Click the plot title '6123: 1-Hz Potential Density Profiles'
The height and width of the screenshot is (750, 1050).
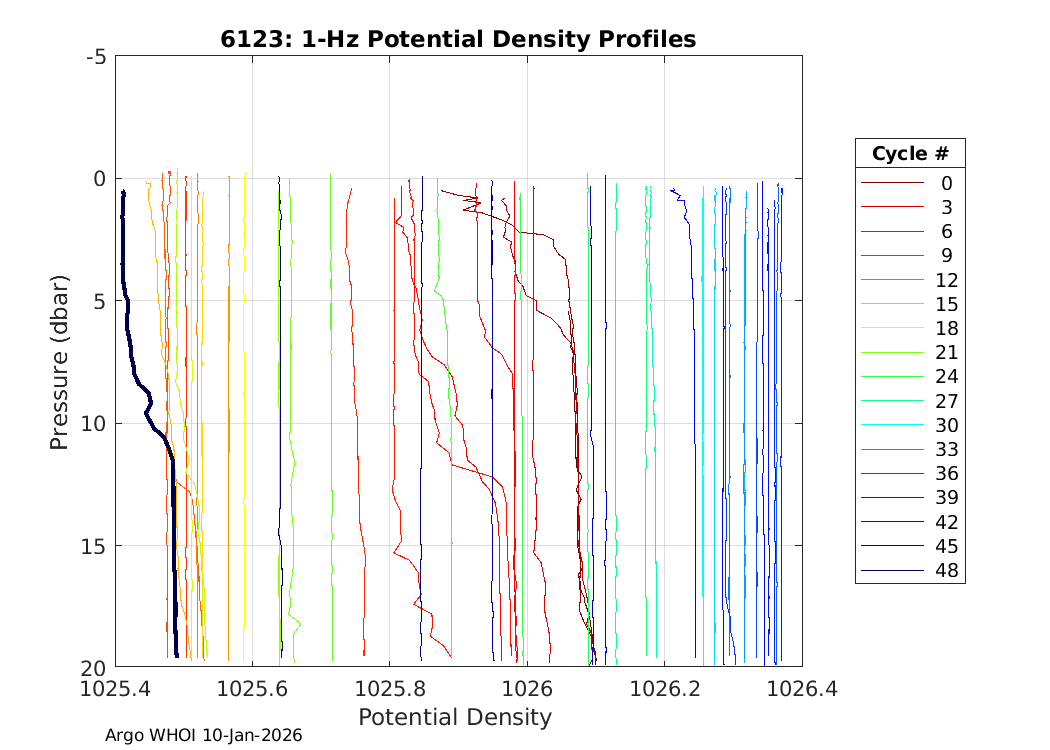458,39
